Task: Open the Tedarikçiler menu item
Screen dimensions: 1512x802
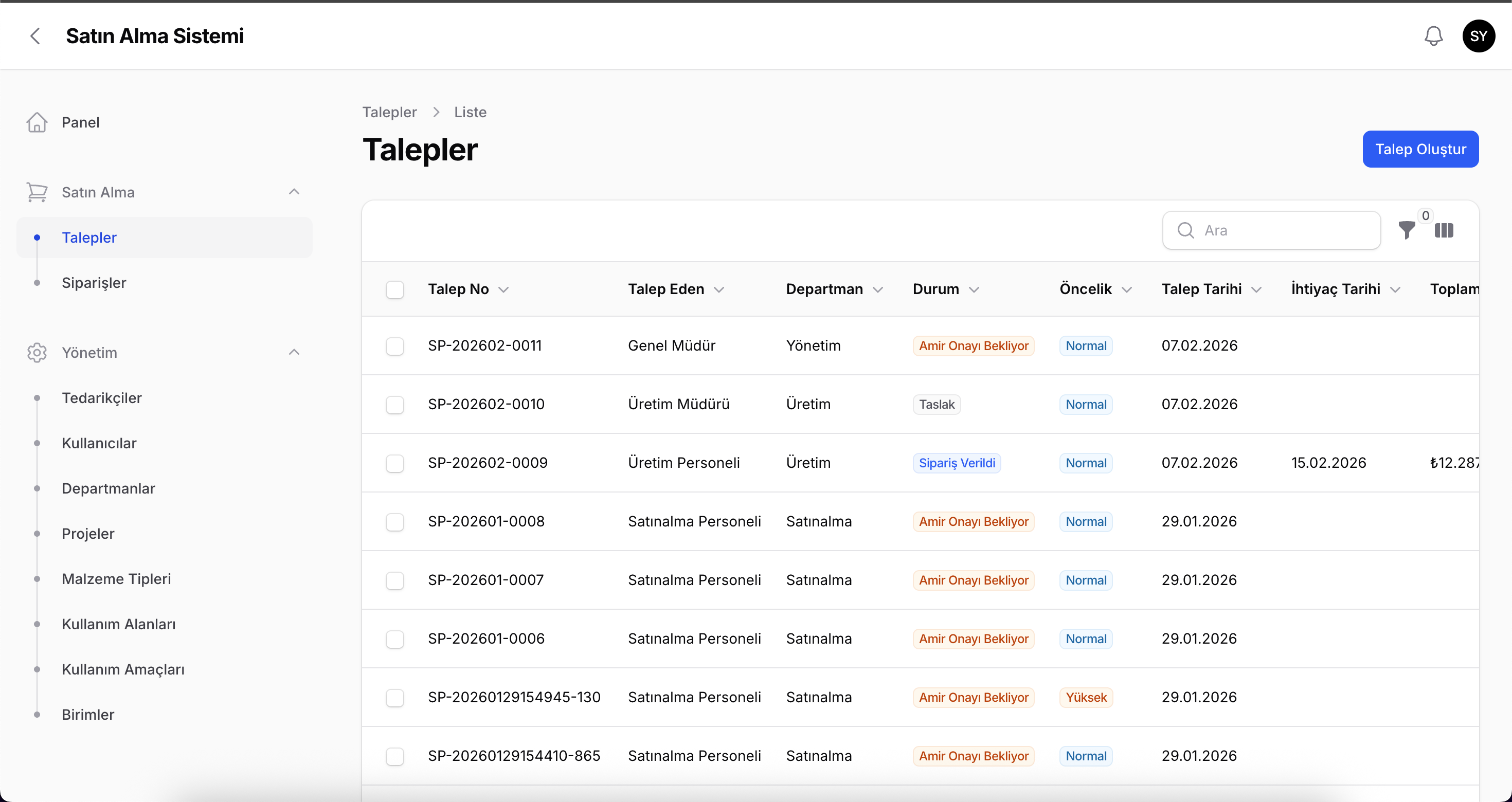Action: [101, 398]
